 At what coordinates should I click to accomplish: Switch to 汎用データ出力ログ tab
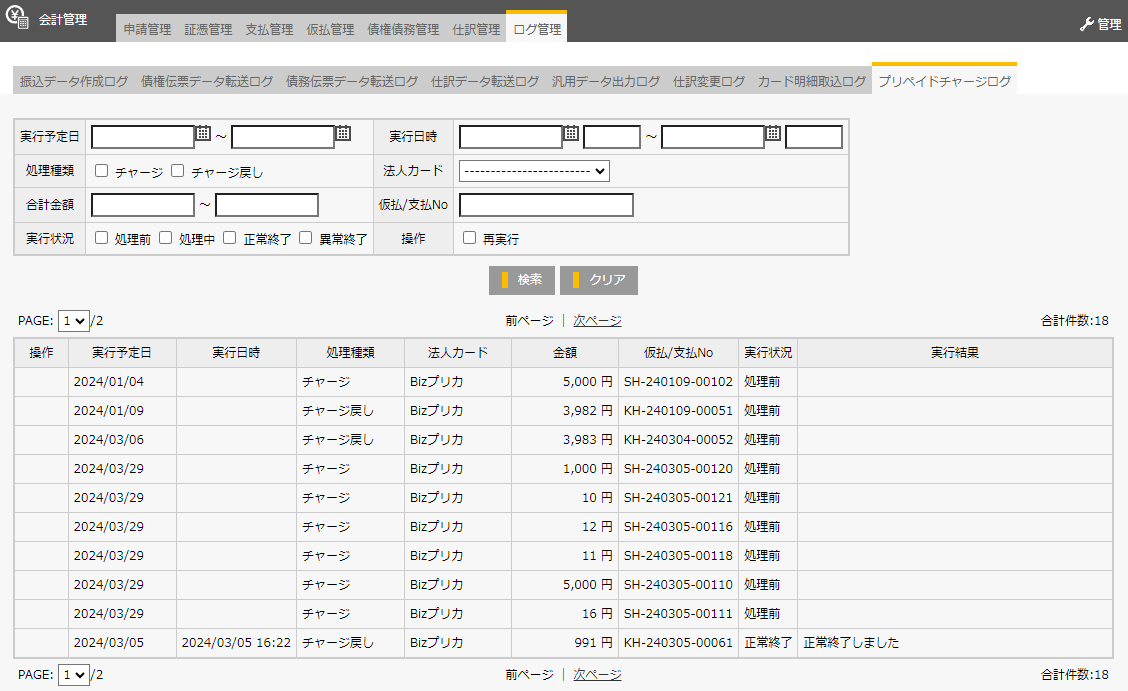pos(606,81)
